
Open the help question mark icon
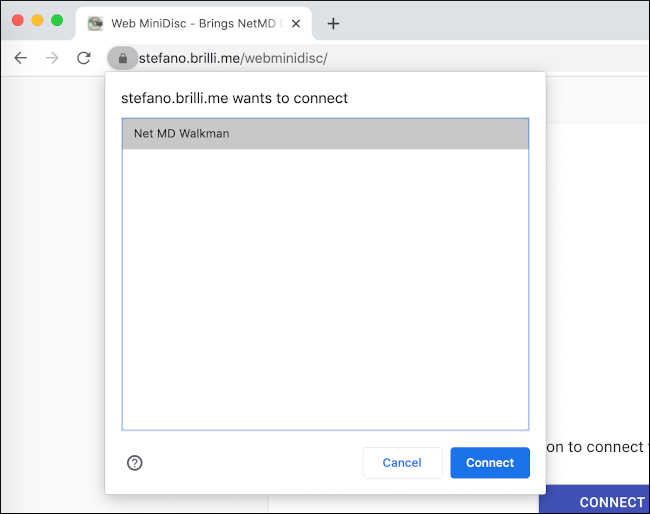135,463
